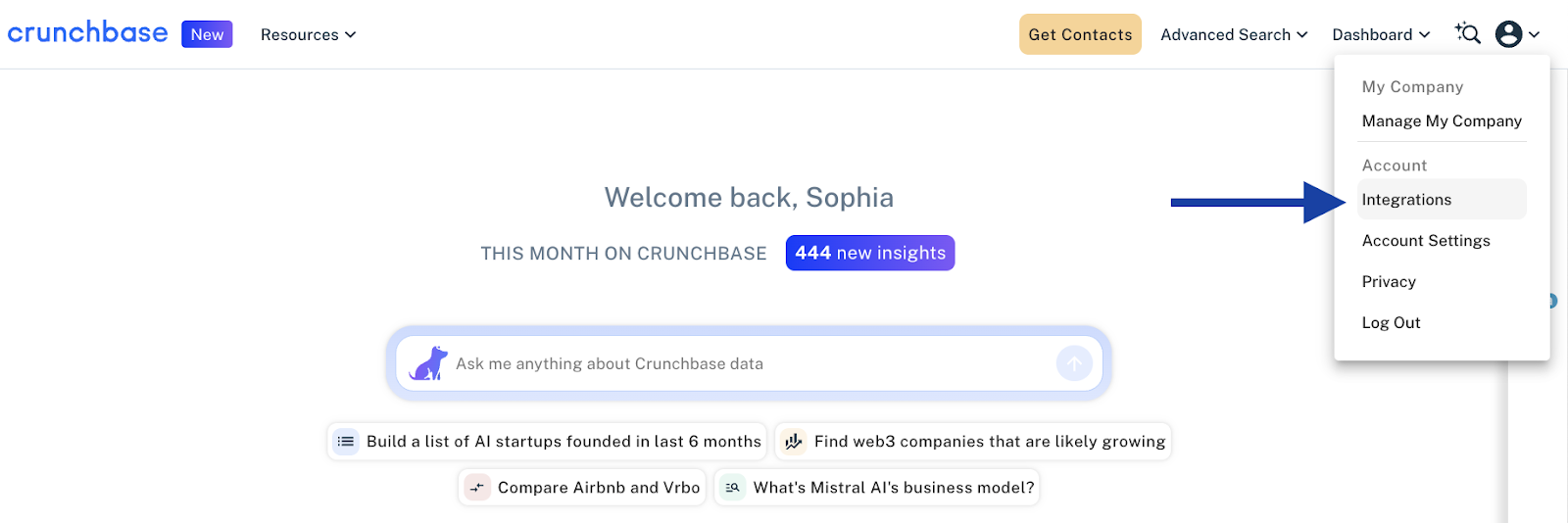Open Account Settings menu item
The image size is (1568, 523).
(x=1426, y=240)
